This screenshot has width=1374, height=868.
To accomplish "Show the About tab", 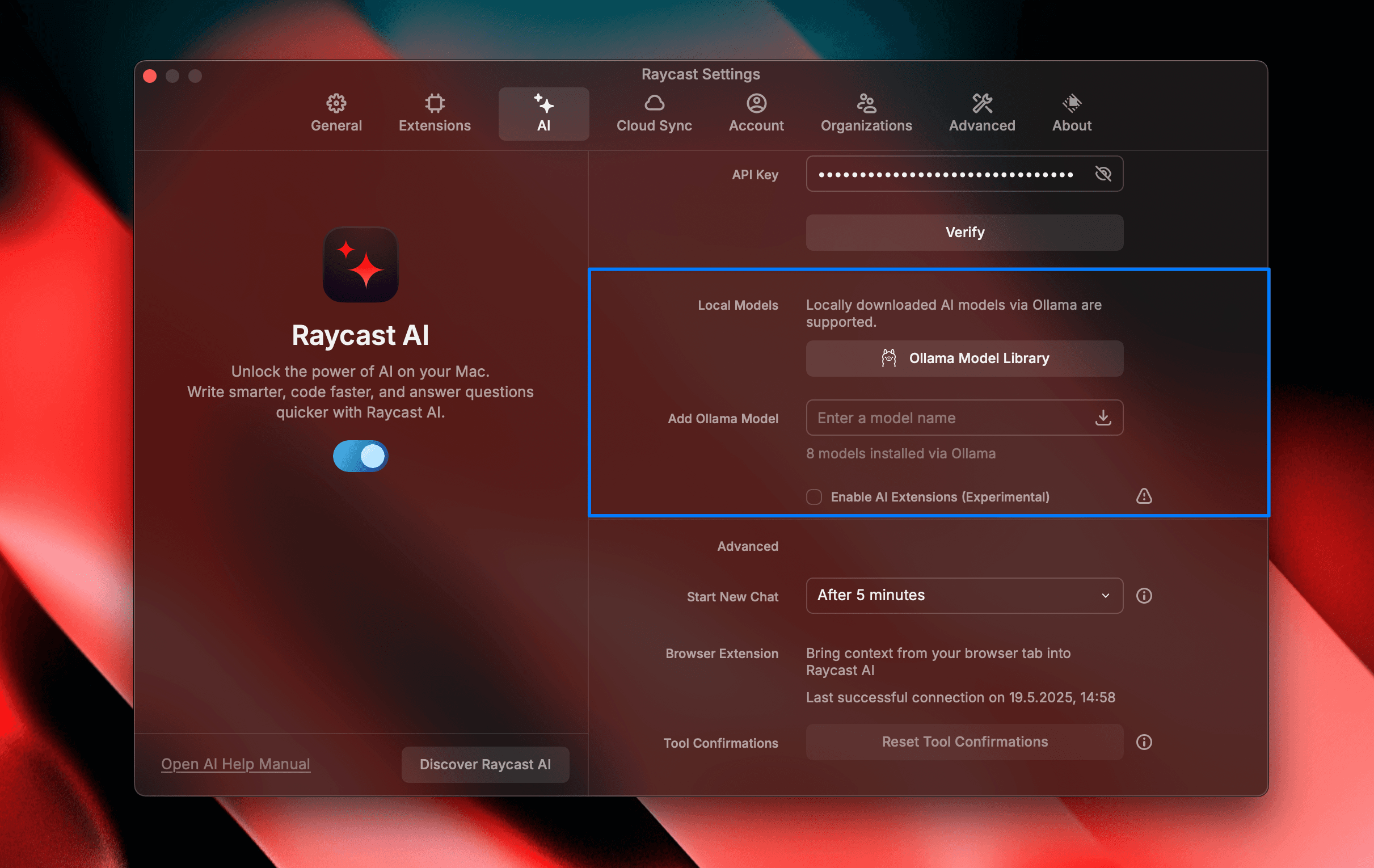I will pyautogui.click(x=1071, y=113).
